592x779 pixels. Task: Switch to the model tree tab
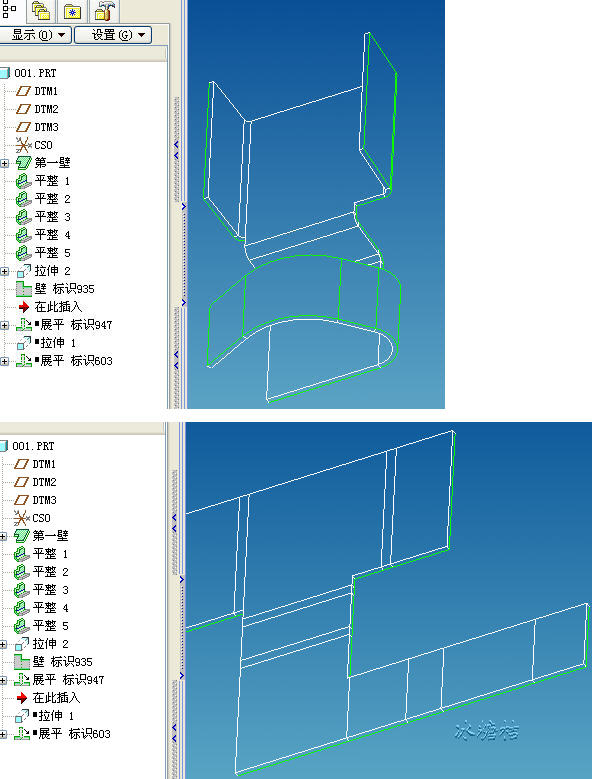9,10
